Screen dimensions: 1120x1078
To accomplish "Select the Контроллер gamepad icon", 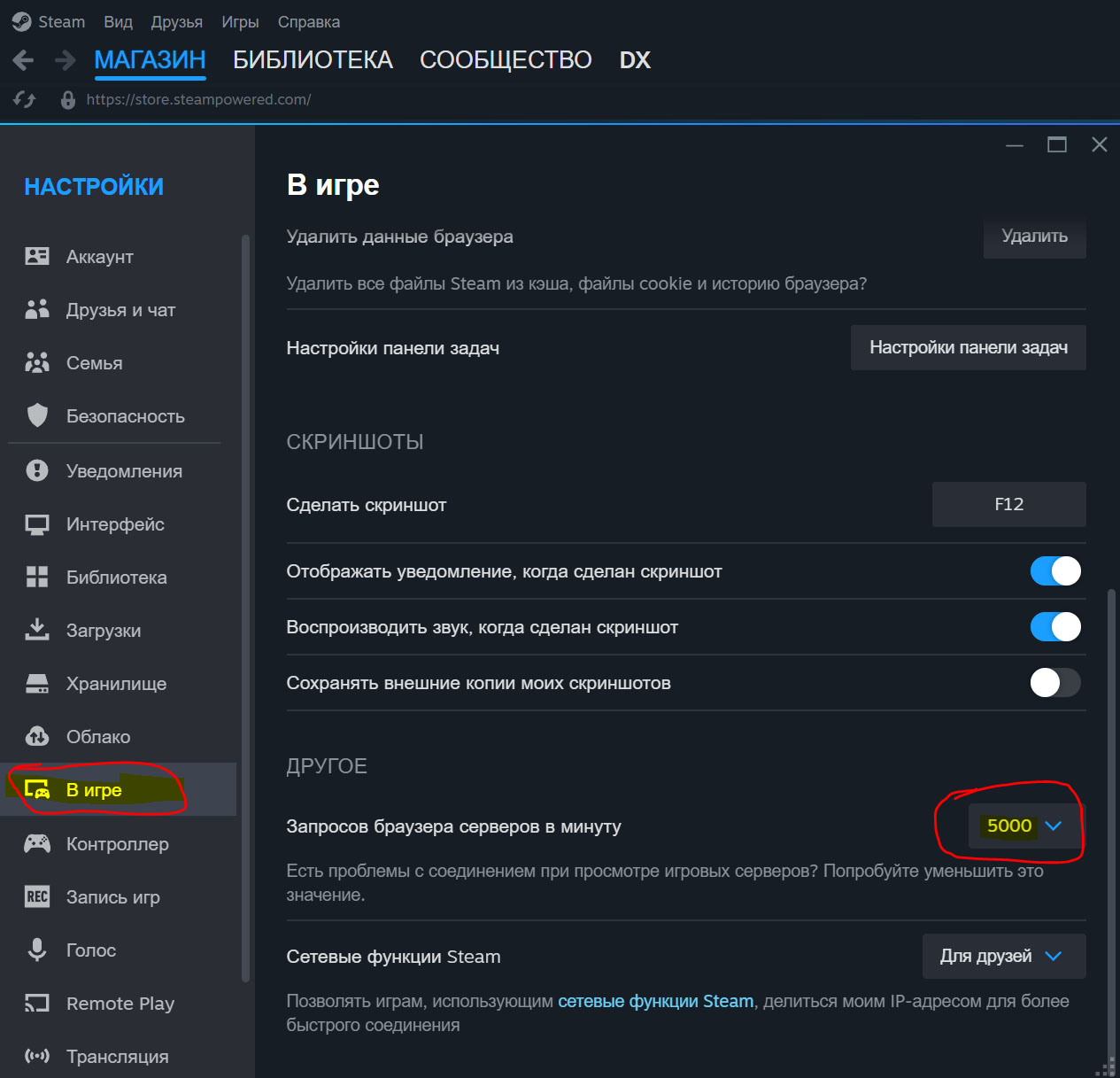I will point(37,843).
